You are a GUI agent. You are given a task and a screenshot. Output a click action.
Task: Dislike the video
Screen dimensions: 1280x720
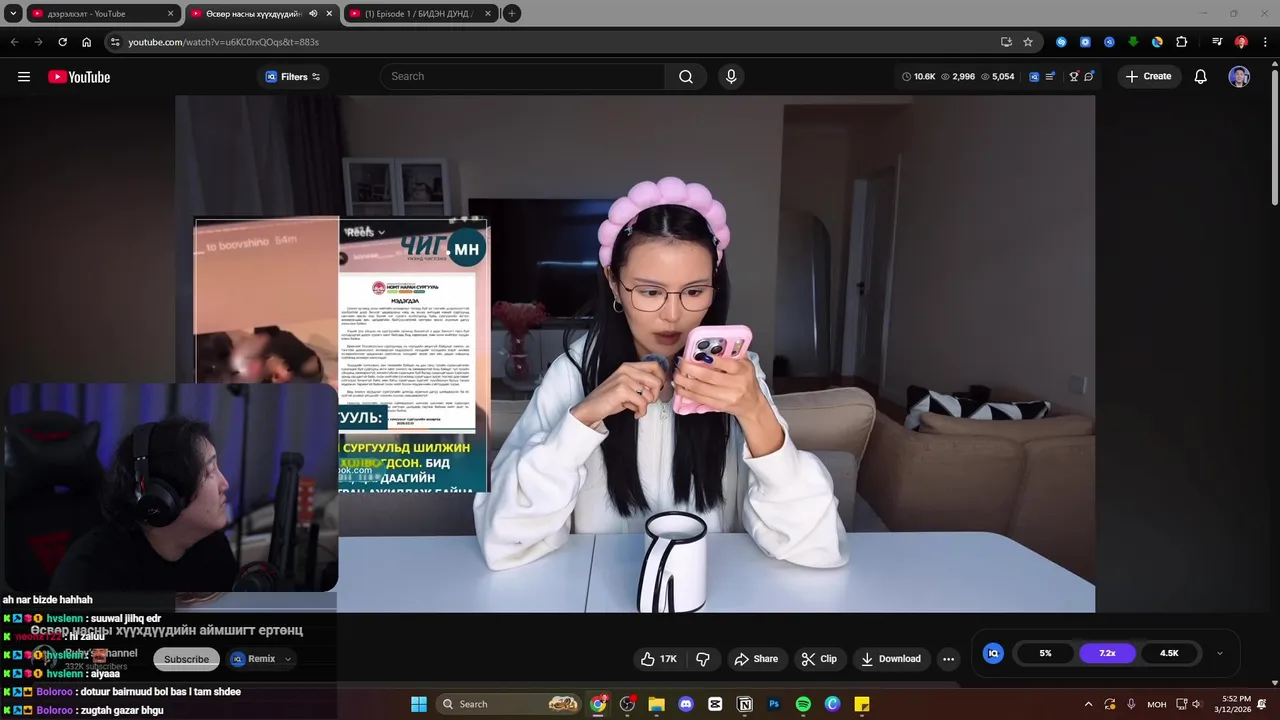coord(703,659)
